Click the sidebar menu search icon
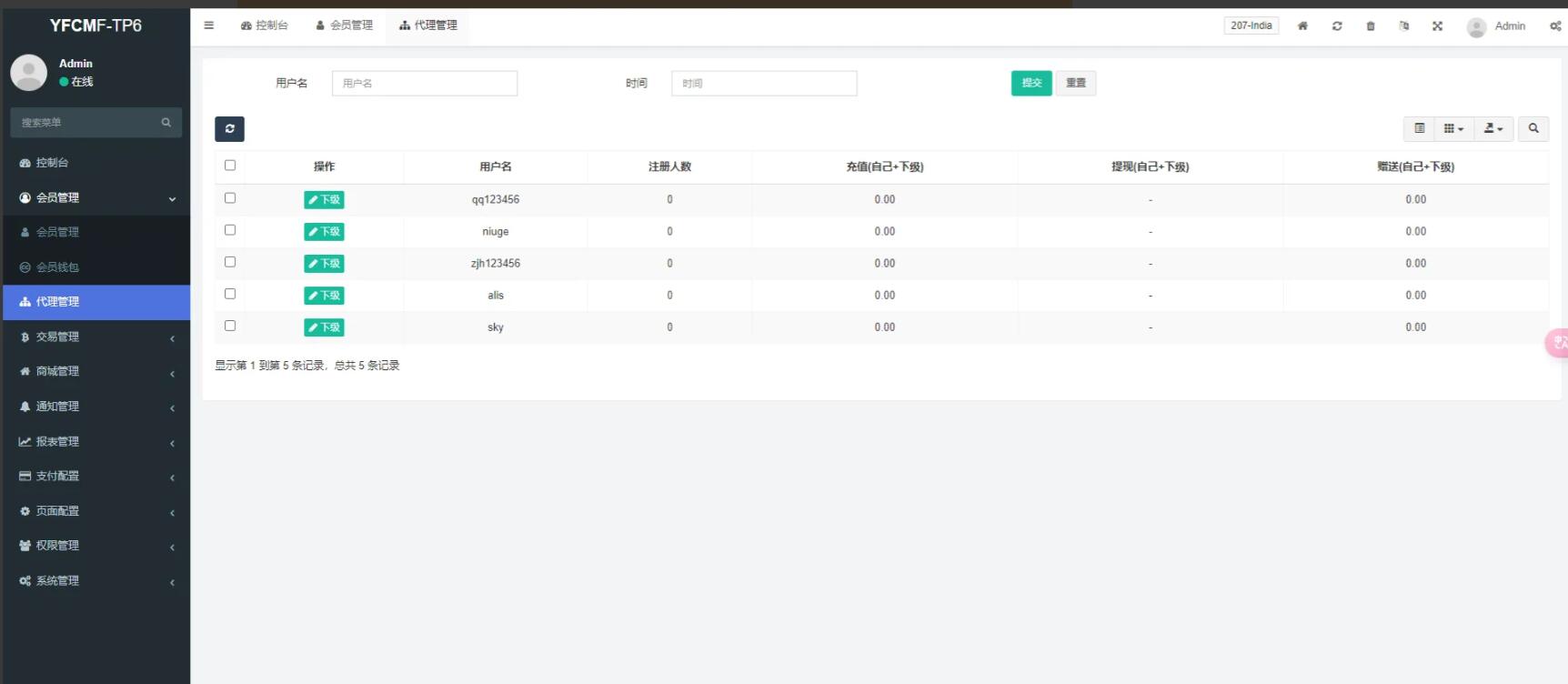 (x=166, y=123)
